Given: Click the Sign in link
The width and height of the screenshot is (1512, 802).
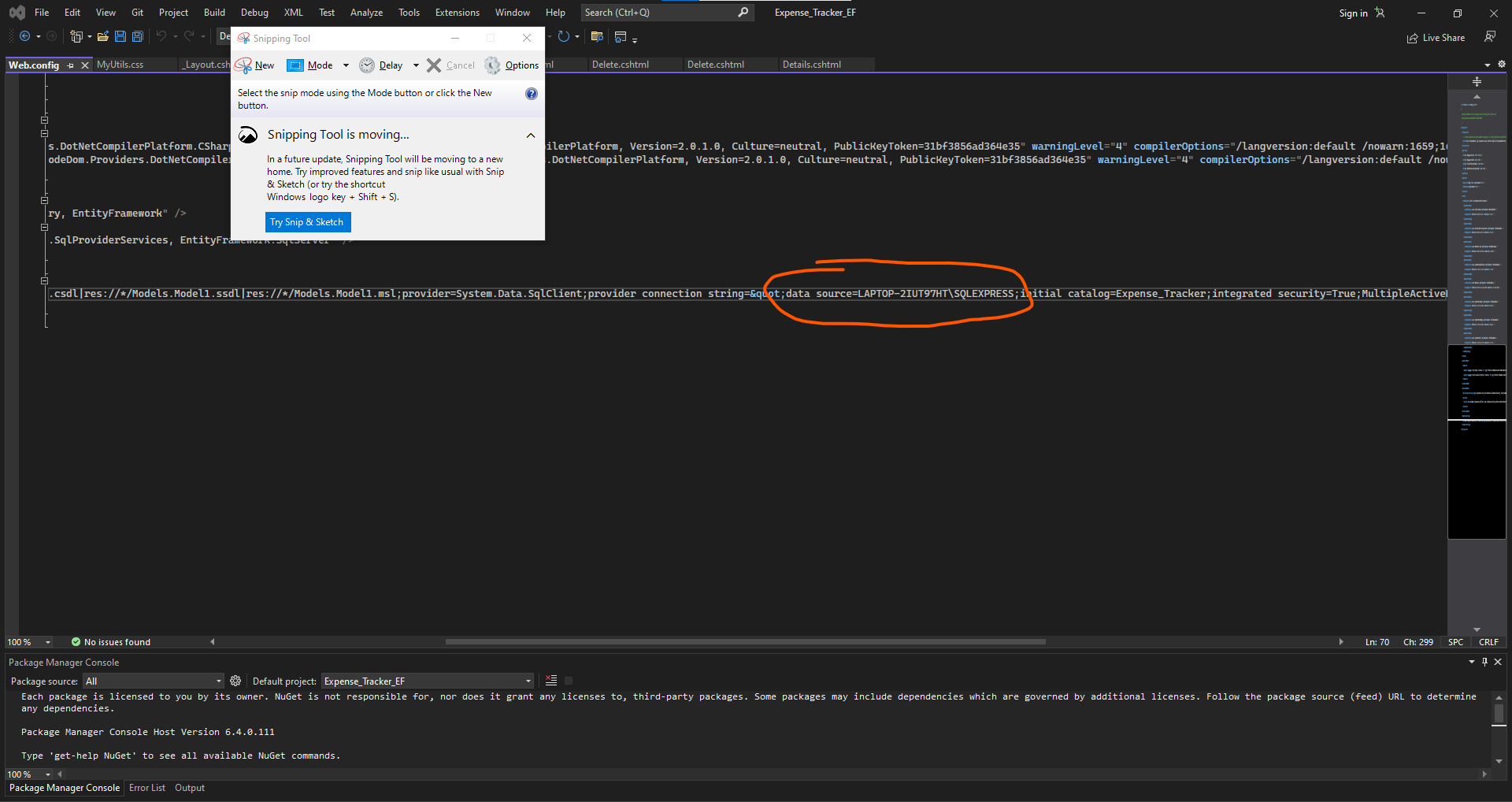Looking at the screenshot, I should click(x=1352, y=13).
